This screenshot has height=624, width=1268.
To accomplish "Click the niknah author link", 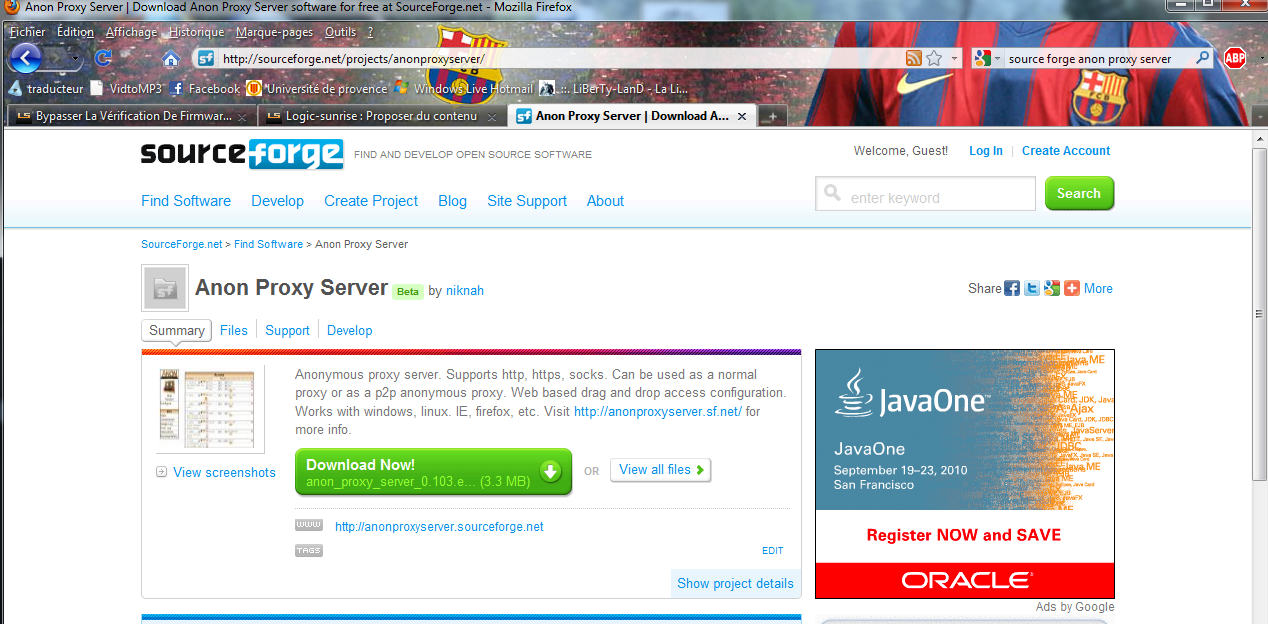I will coord(465,291).
